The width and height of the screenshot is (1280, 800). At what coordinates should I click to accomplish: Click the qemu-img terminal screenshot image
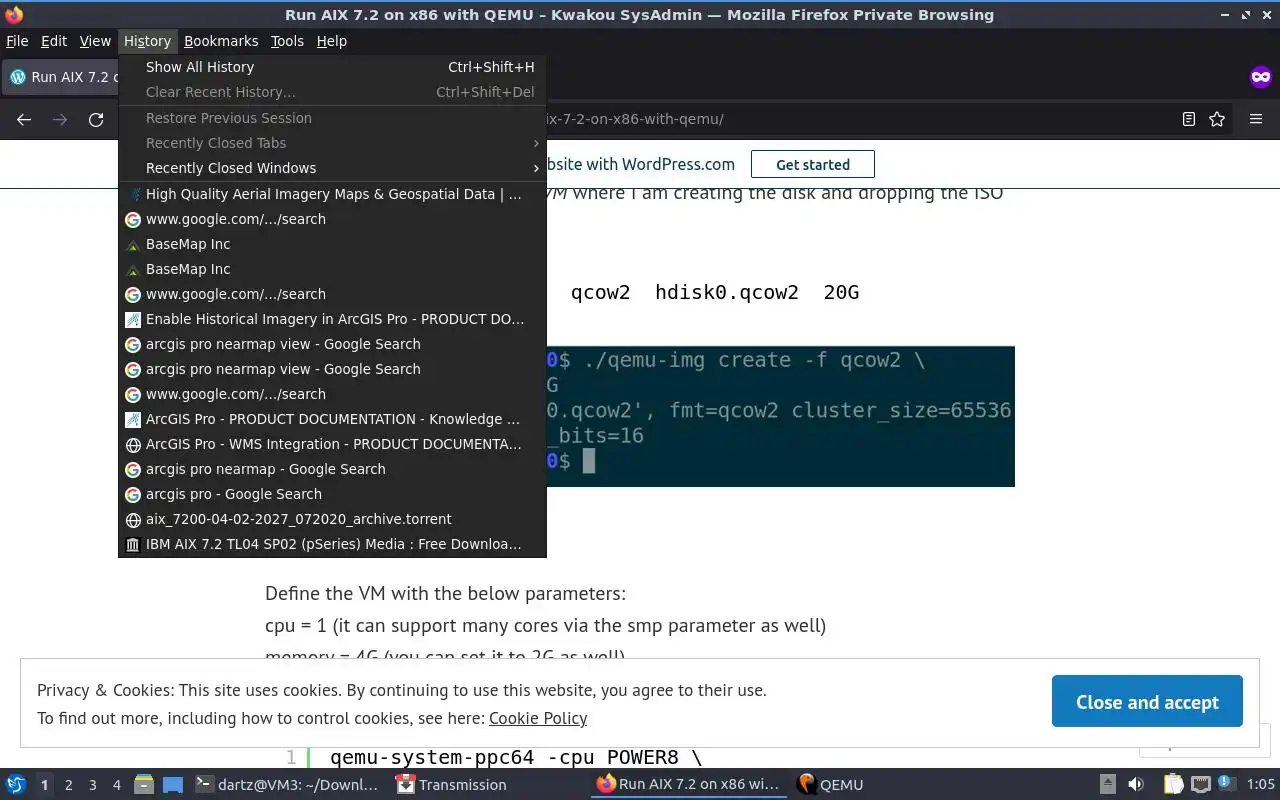click(x=780, y=416)
